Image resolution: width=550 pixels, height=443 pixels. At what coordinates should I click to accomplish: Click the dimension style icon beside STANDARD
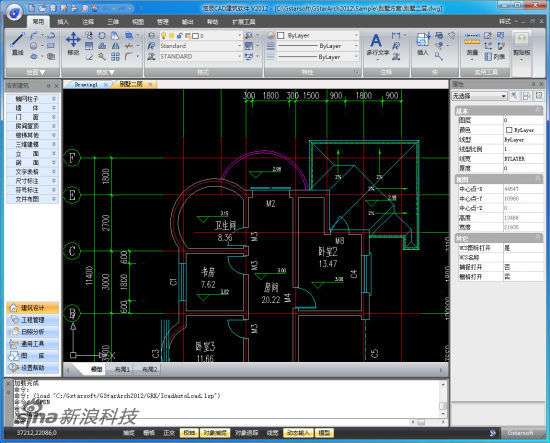tap(152, 56)
